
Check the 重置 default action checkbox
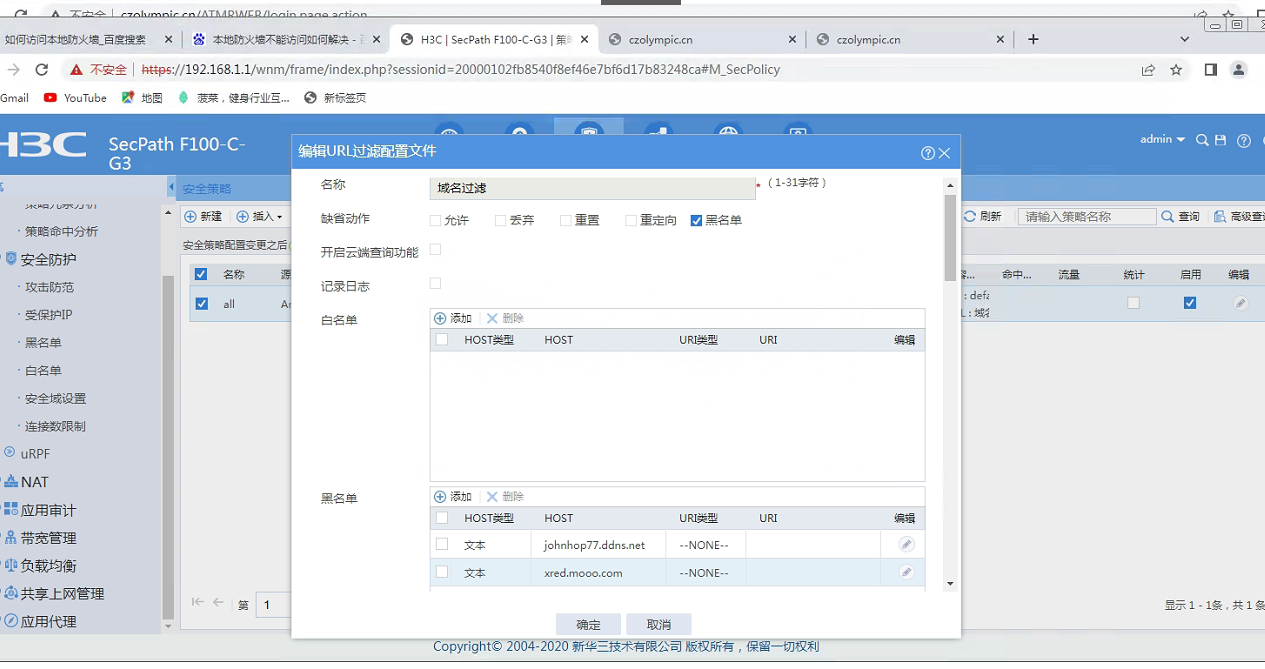click(565, 220)
